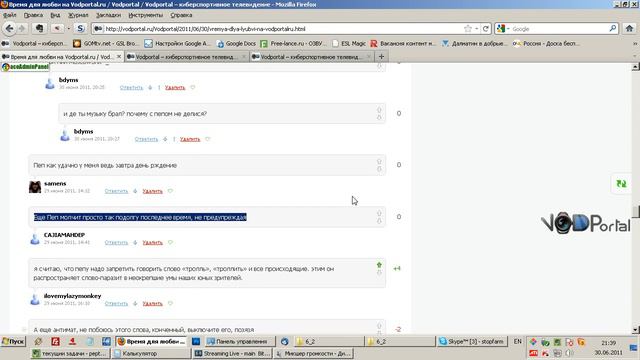Click the blue S toolbar icon

[80, 29]
